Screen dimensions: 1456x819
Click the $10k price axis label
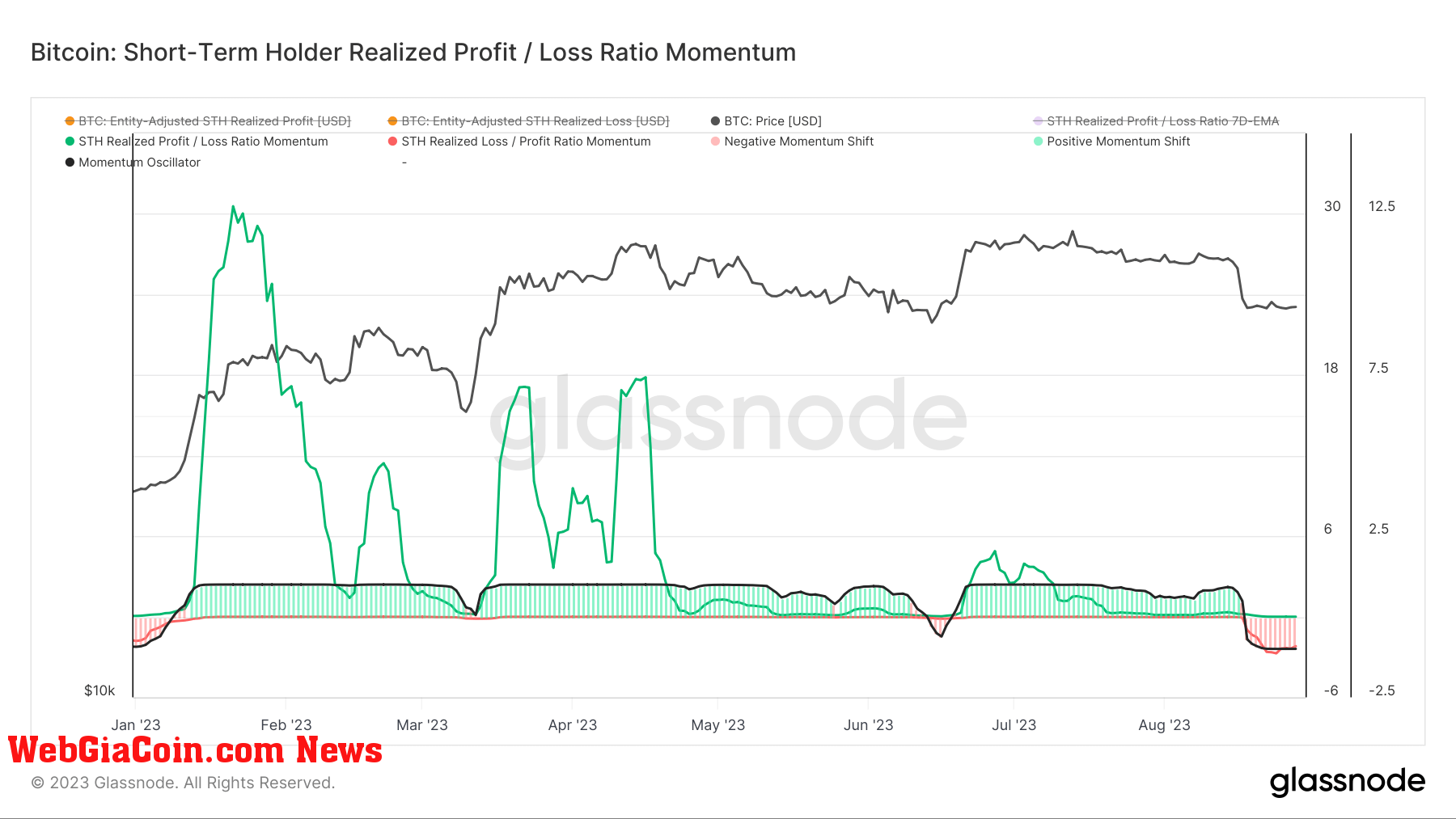99,690
